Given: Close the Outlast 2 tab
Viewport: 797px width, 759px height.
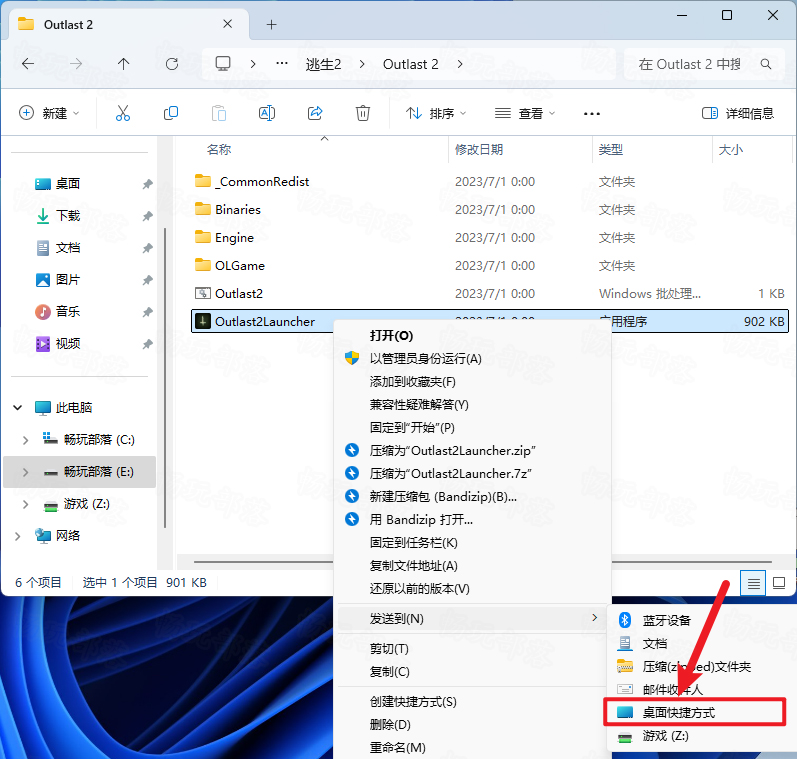Looking at the screenshot, I should pos(228,24).
